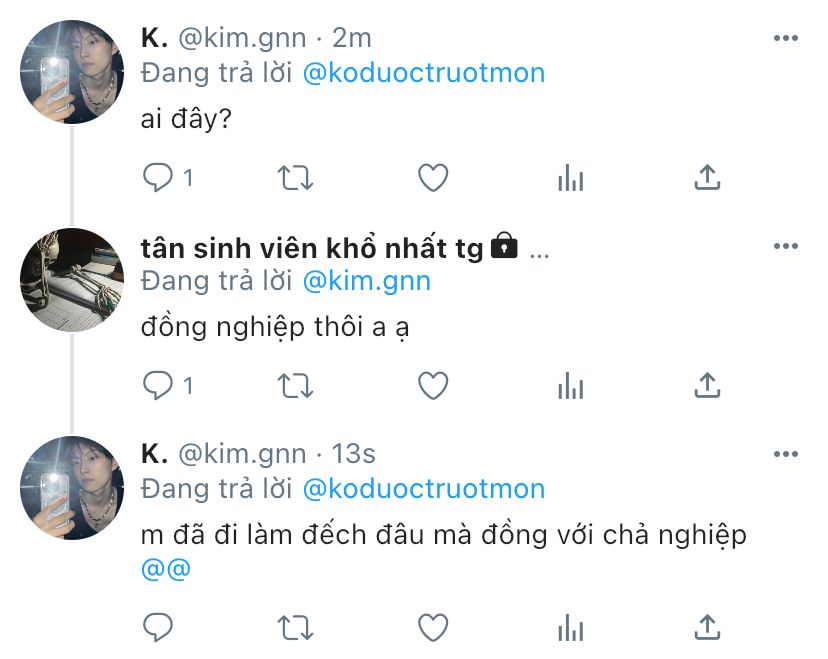This screenshot has height=659, width=828.
Task: Open more options on the 13s tweet
Action: point(786,454)
